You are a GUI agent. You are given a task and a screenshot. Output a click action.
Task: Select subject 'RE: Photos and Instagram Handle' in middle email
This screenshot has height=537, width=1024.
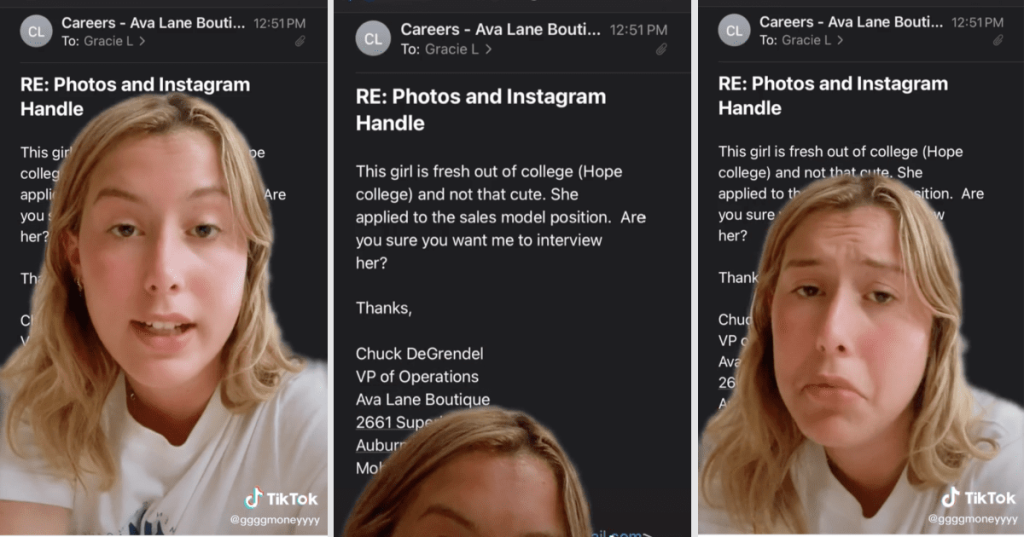coord(481,110)
